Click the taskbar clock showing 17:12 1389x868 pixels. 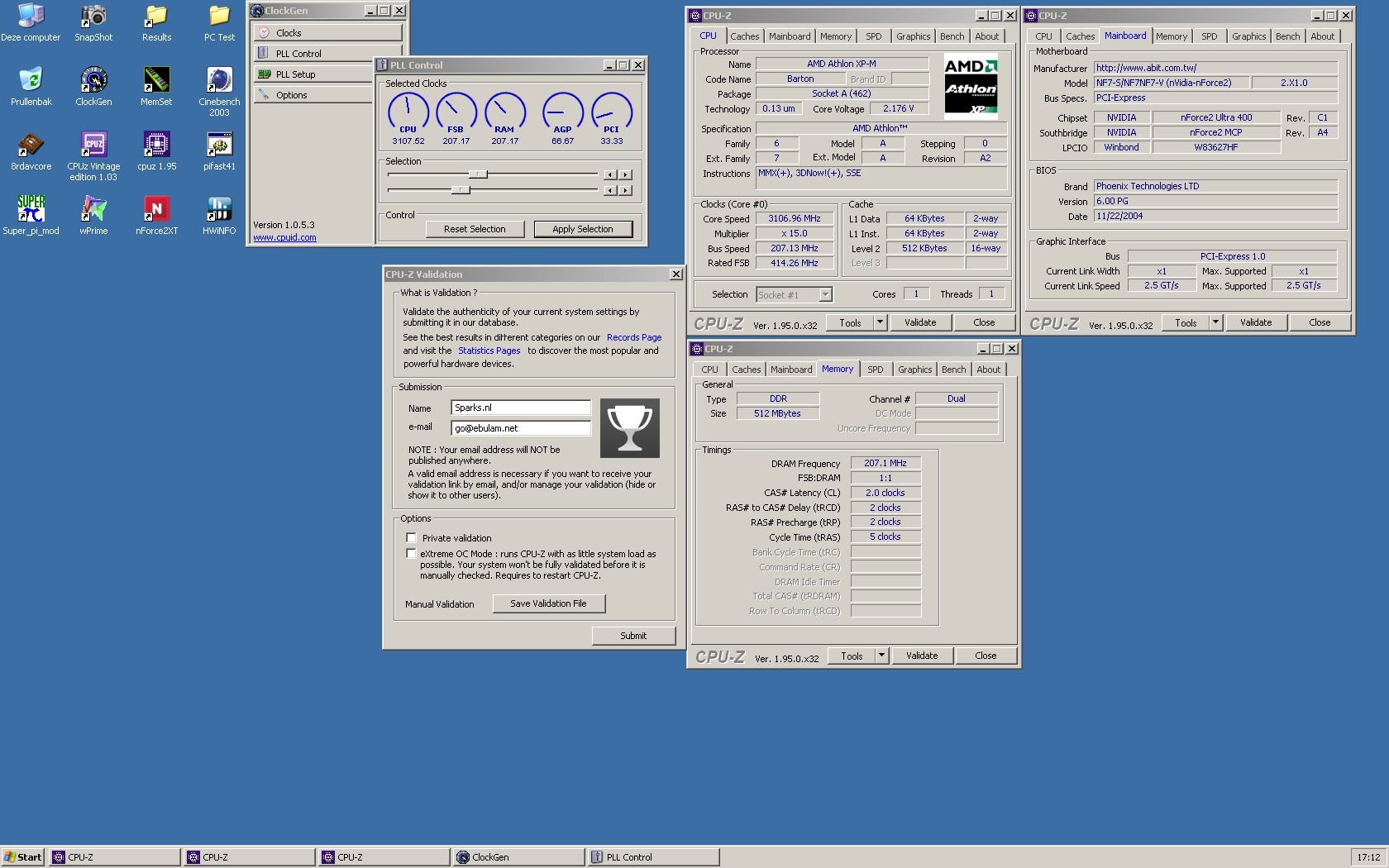coord(1368,857)
